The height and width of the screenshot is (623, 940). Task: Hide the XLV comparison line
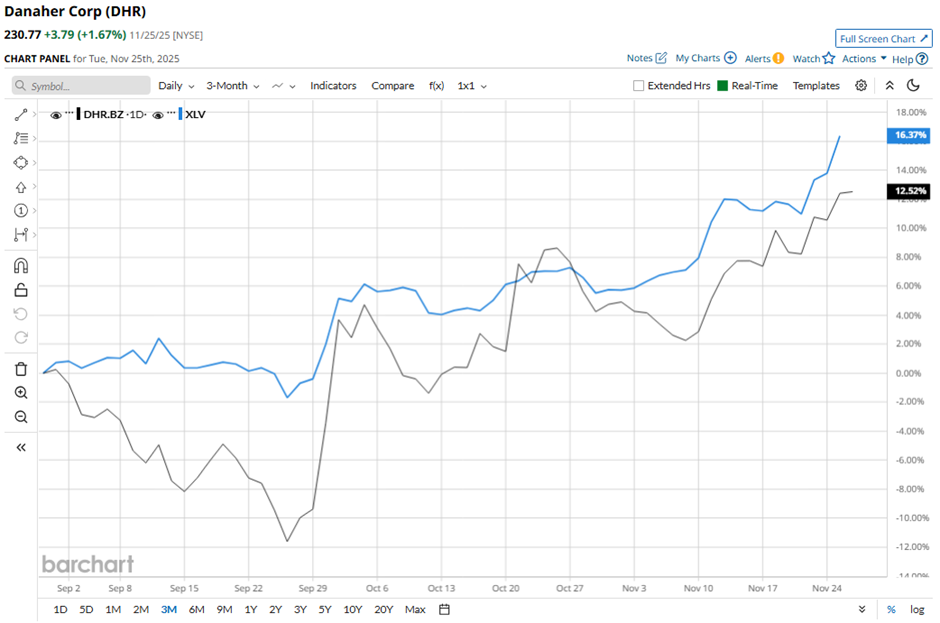(x=159, y=115)
